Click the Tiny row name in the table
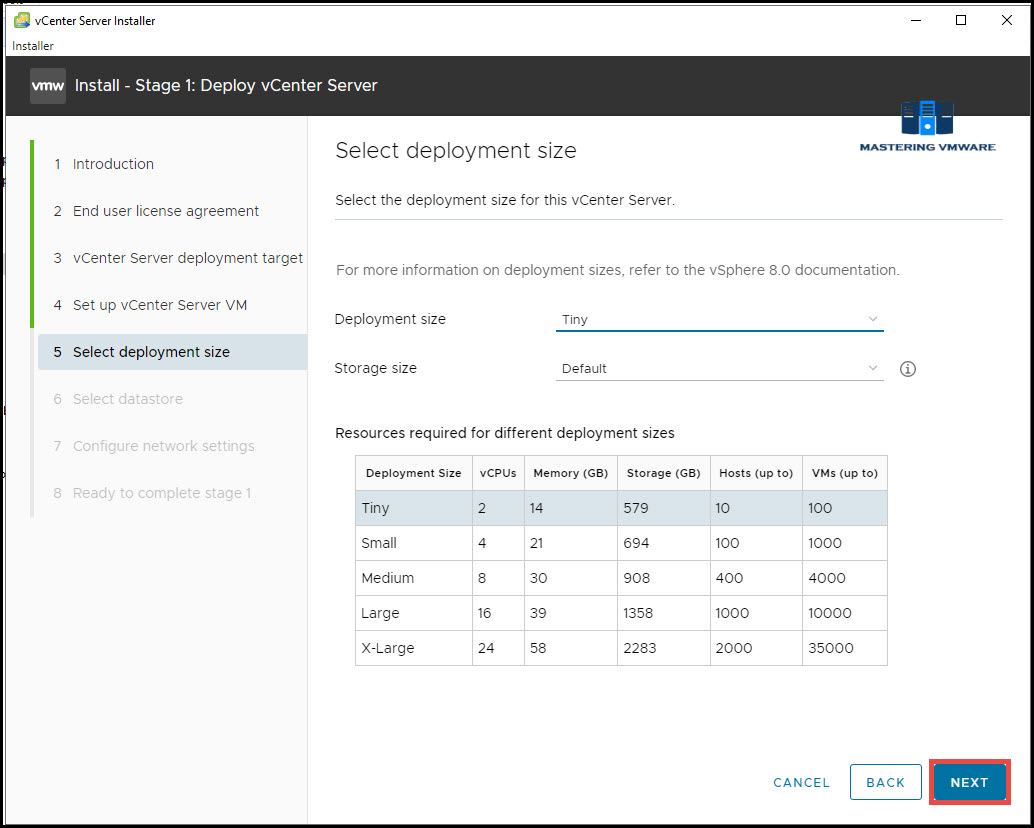Screen dimensions: 1034x828 pos(375,508)
